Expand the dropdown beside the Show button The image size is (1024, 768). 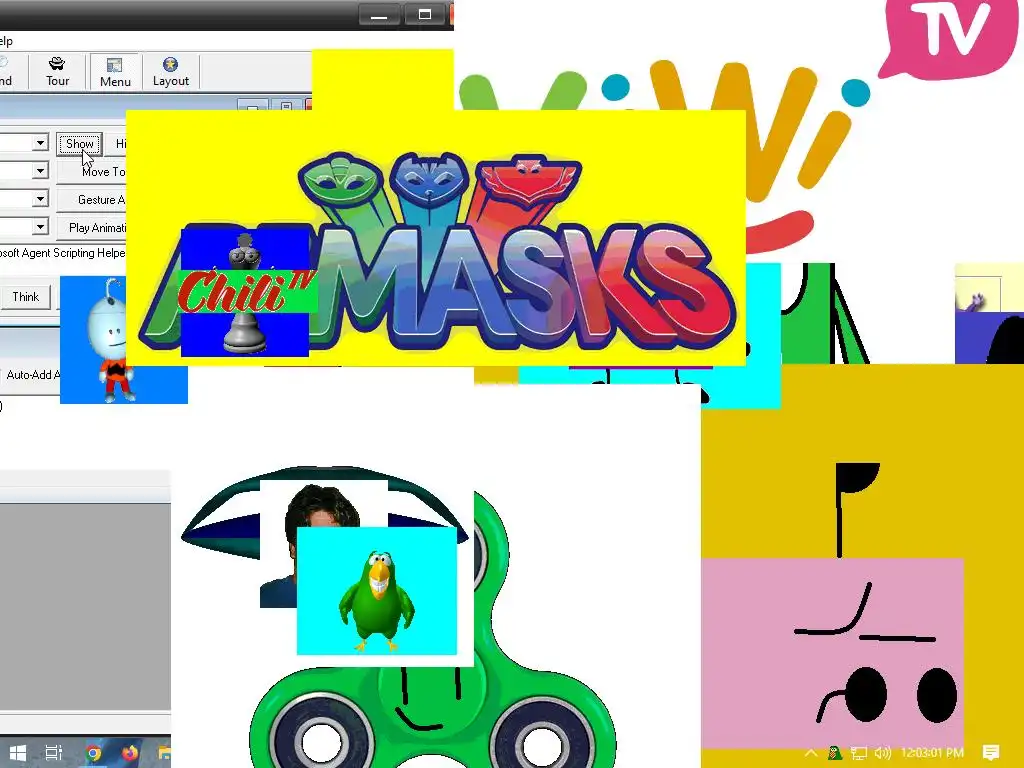pos(40,142)
